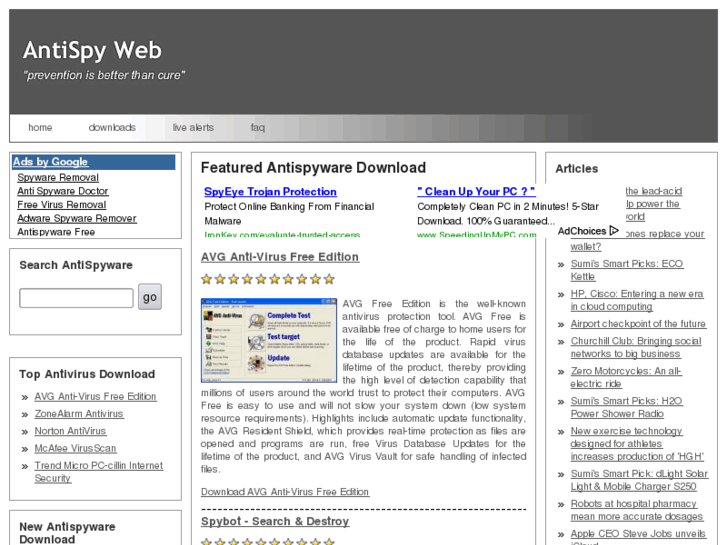Open HP, Cisco cloud computing article
The height and width of the screenshot is (545, 727).
click(x=637, y=300)
